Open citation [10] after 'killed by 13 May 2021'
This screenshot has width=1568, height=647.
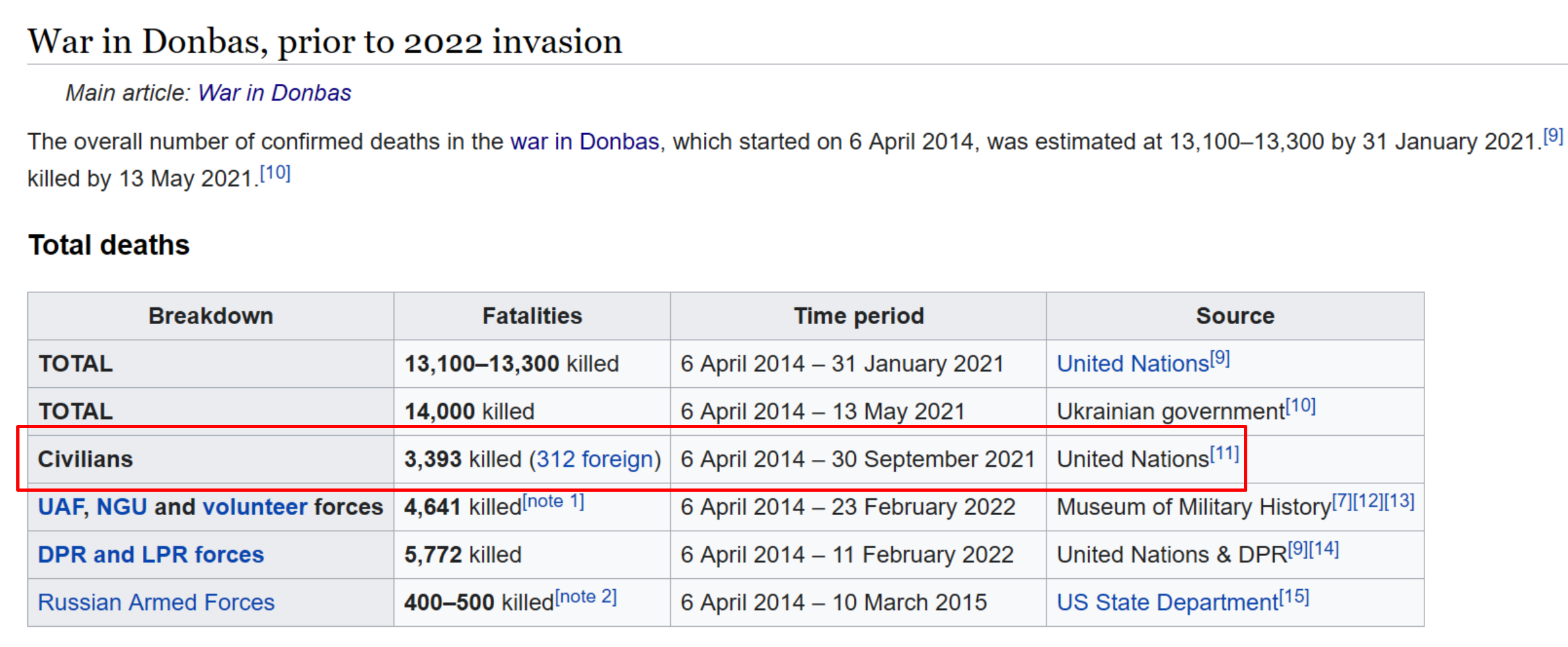[x=275, y=173]
